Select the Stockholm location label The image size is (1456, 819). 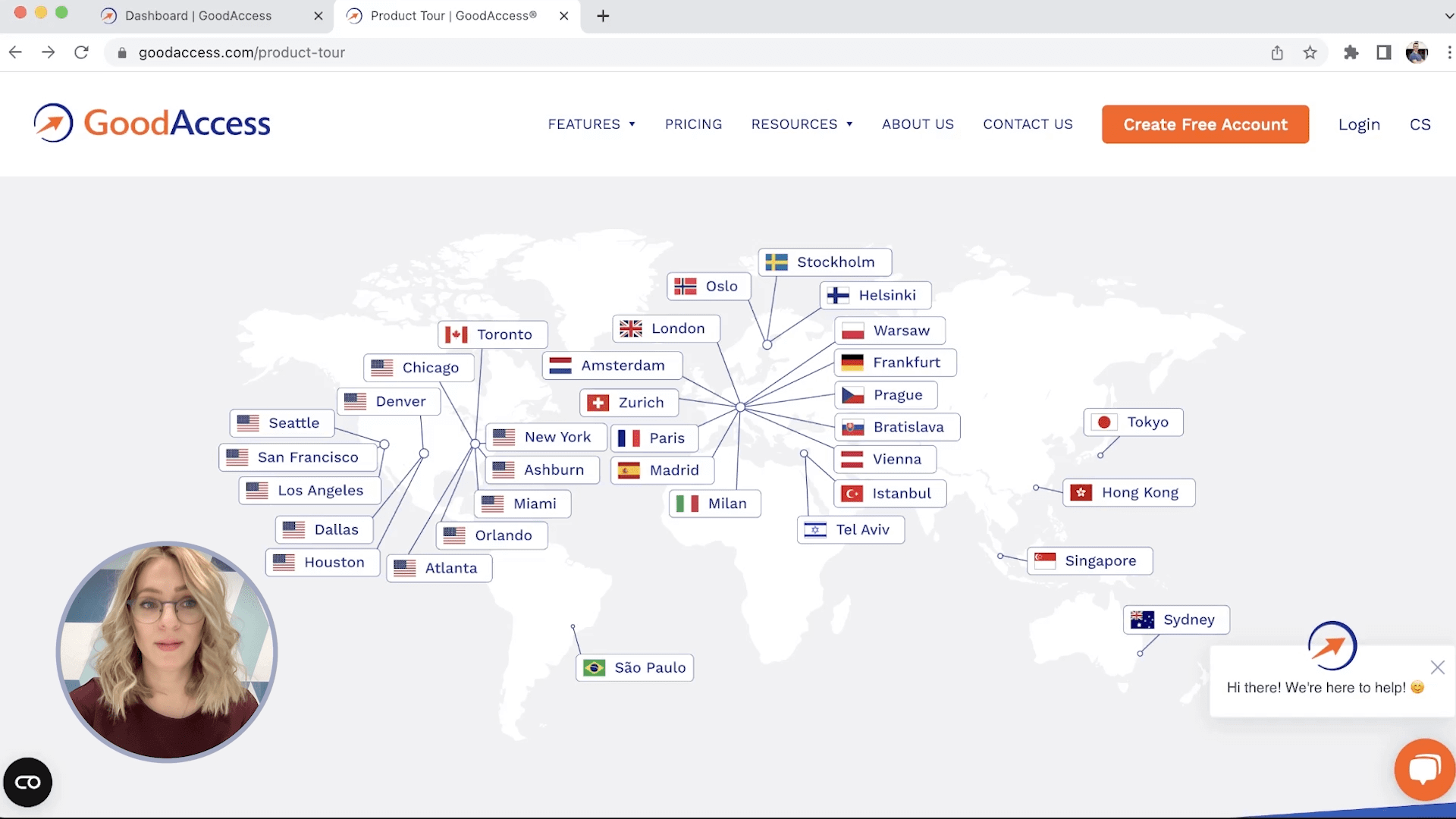click(x=824, y=262)
